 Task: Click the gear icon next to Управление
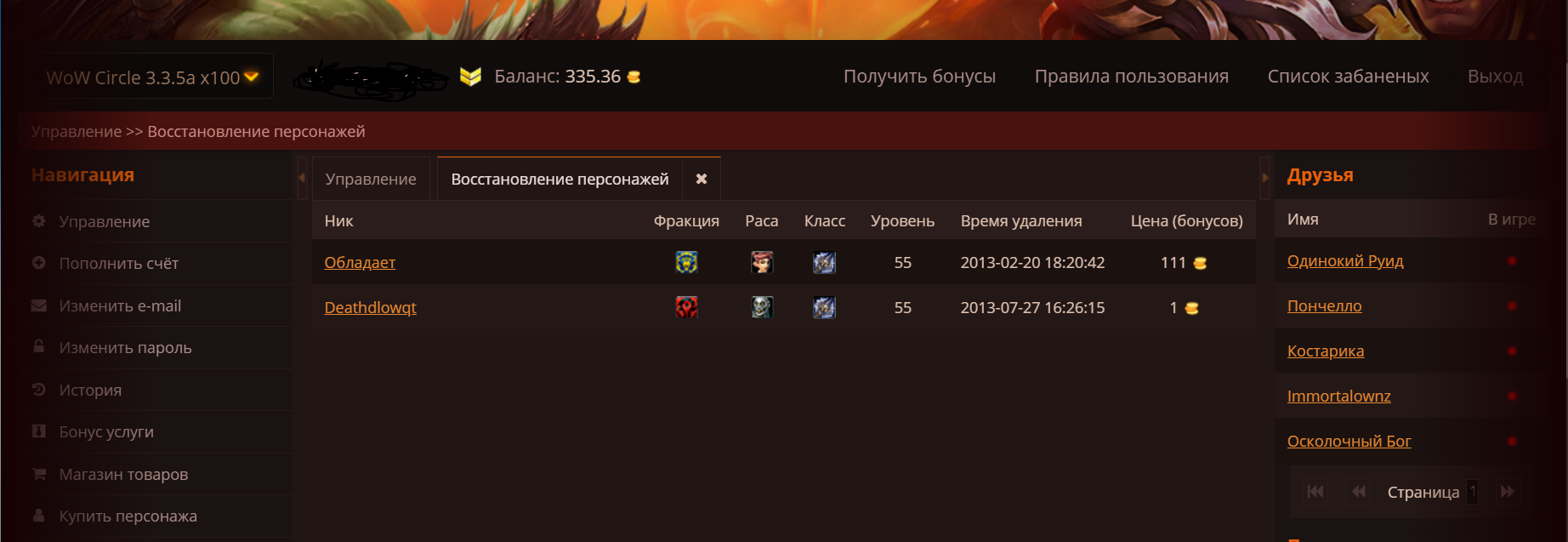tap(39, 221)
